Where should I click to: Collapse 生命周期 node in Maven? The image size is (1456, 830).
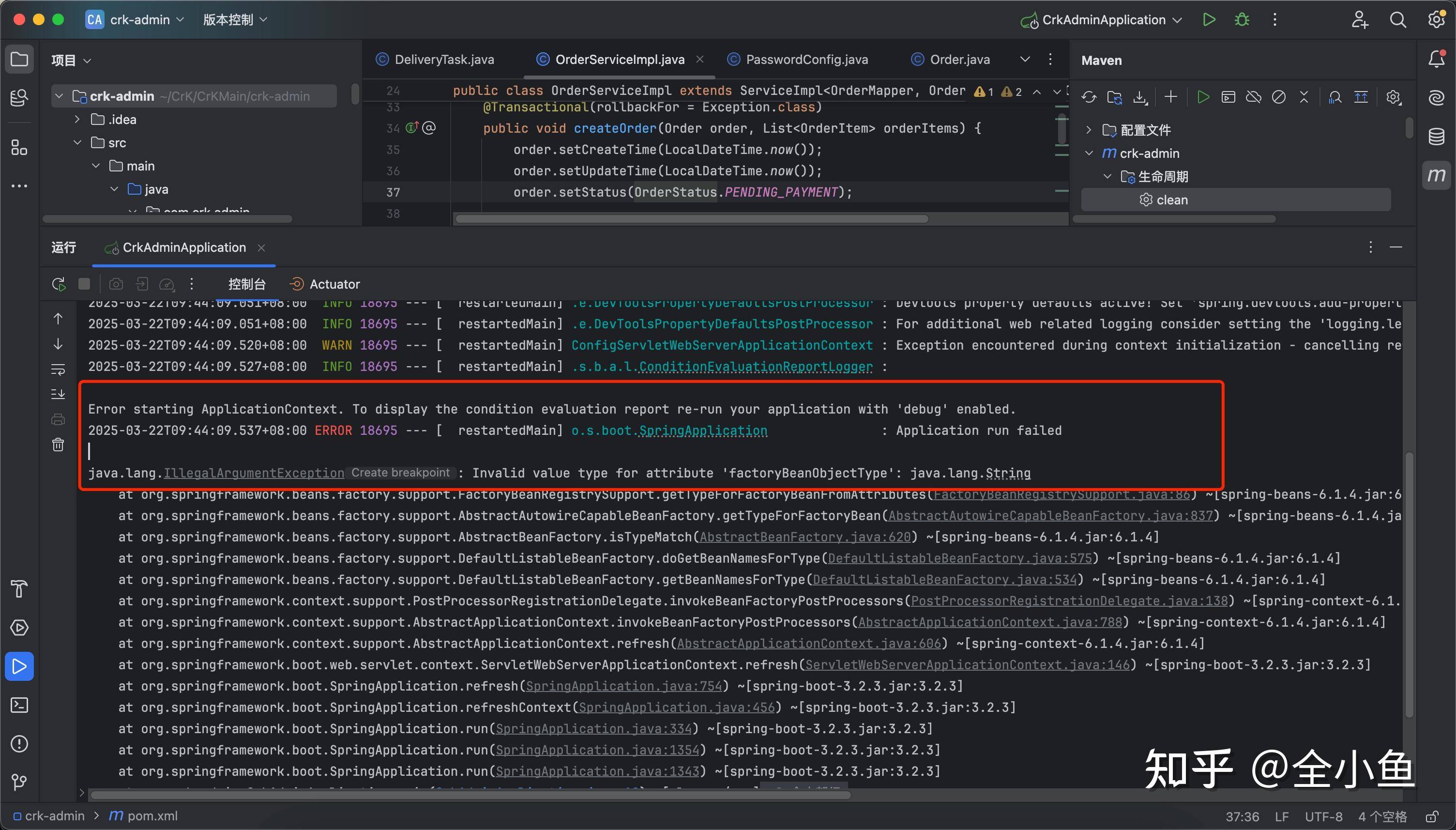[x=1107, y=177]
